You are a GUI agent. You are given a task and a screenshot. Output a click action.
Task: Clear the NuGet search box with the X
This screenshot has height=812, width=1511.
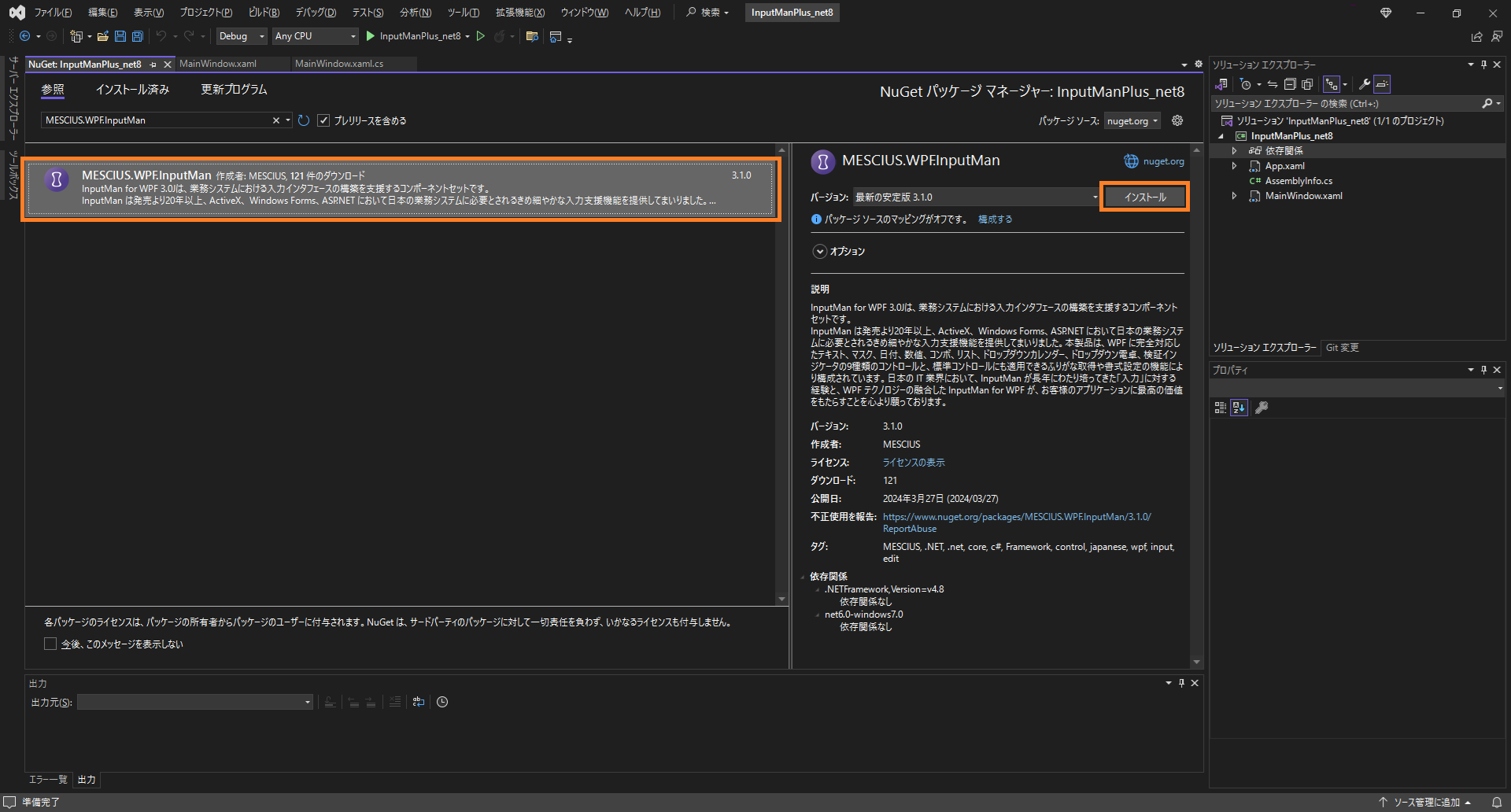pyautogui.click(x=276, y=120)
